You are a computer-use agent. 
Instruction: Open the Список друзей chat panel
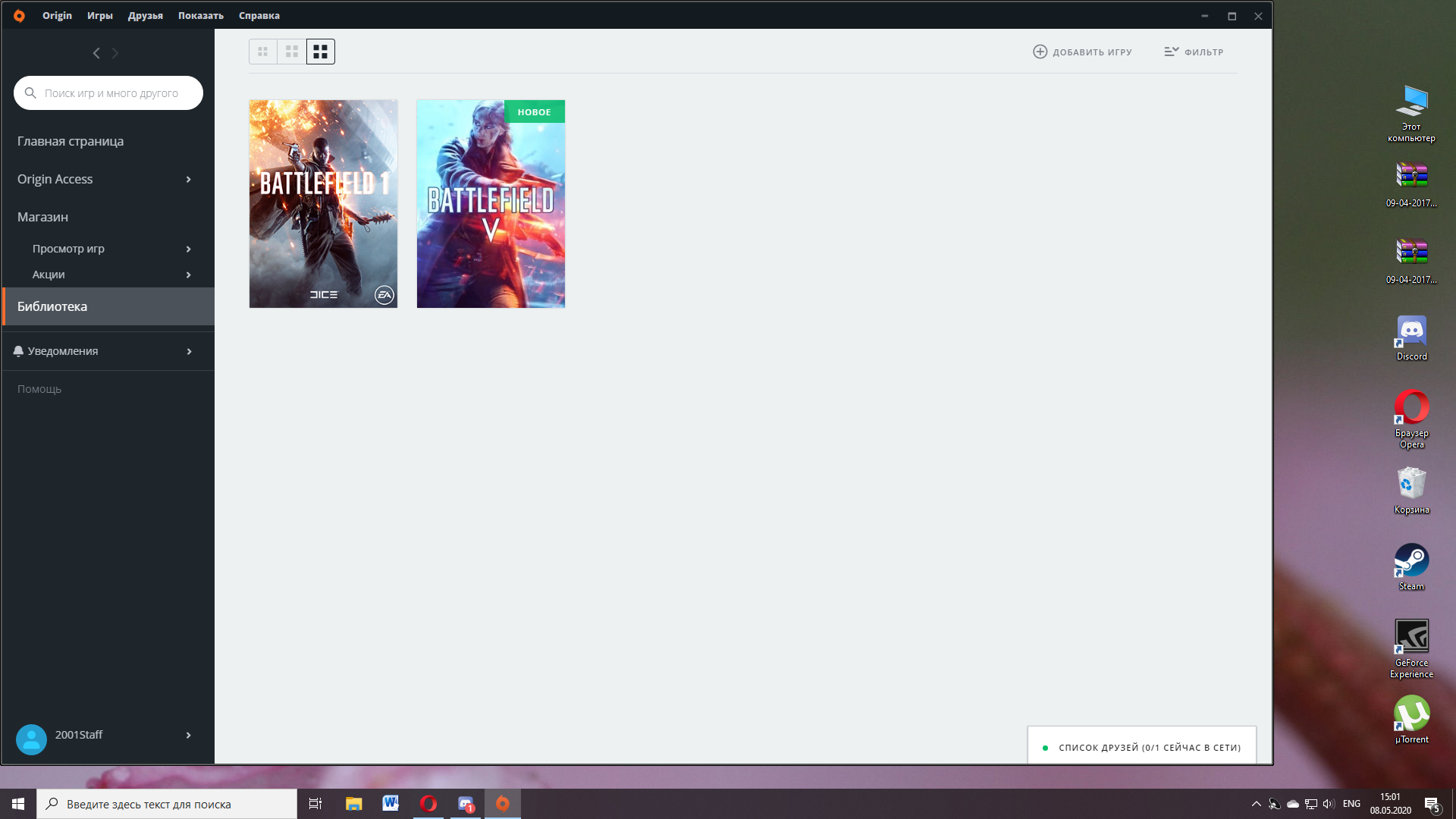tap(1142, 747)
